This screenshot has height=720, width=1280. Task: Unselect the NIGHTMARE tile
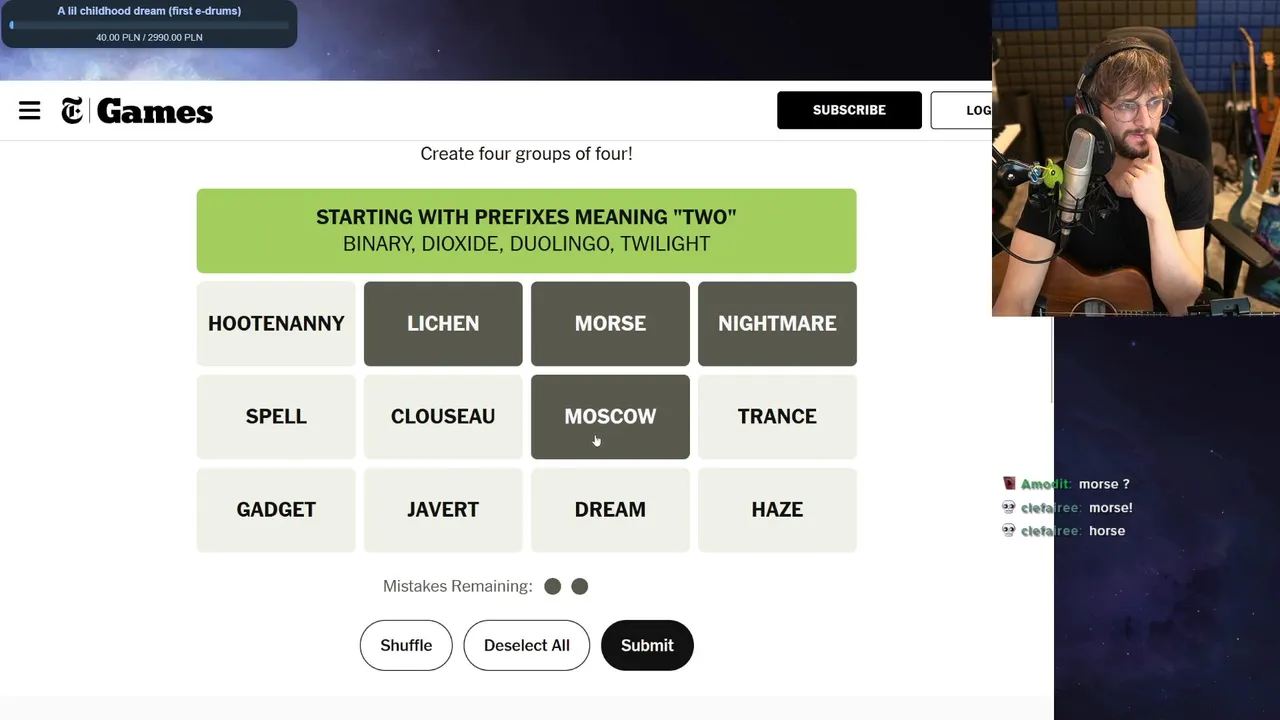[777, 324]
